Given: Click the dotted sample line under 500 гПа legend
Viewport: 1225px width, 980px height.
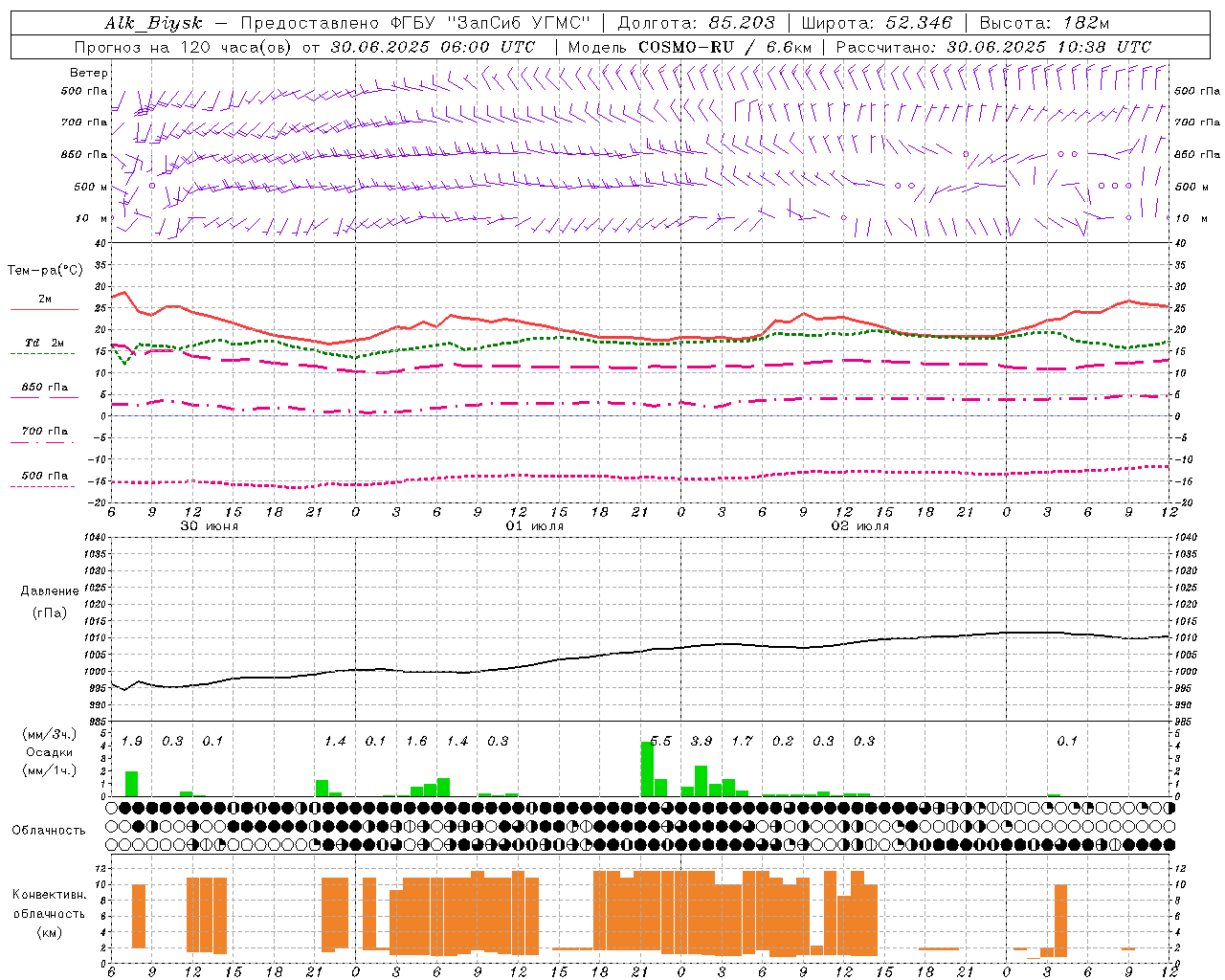Looking at the screenshot, I should pos(43,486).
